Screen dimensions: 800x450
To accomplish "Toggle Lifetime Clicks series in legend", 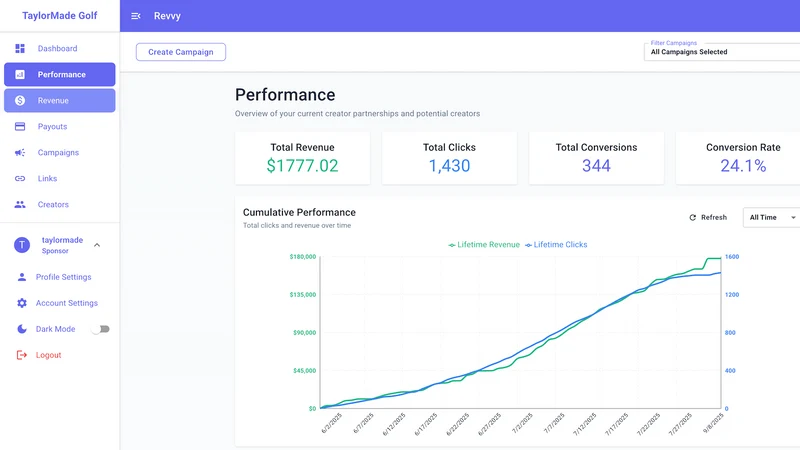I will click(556, 245).
